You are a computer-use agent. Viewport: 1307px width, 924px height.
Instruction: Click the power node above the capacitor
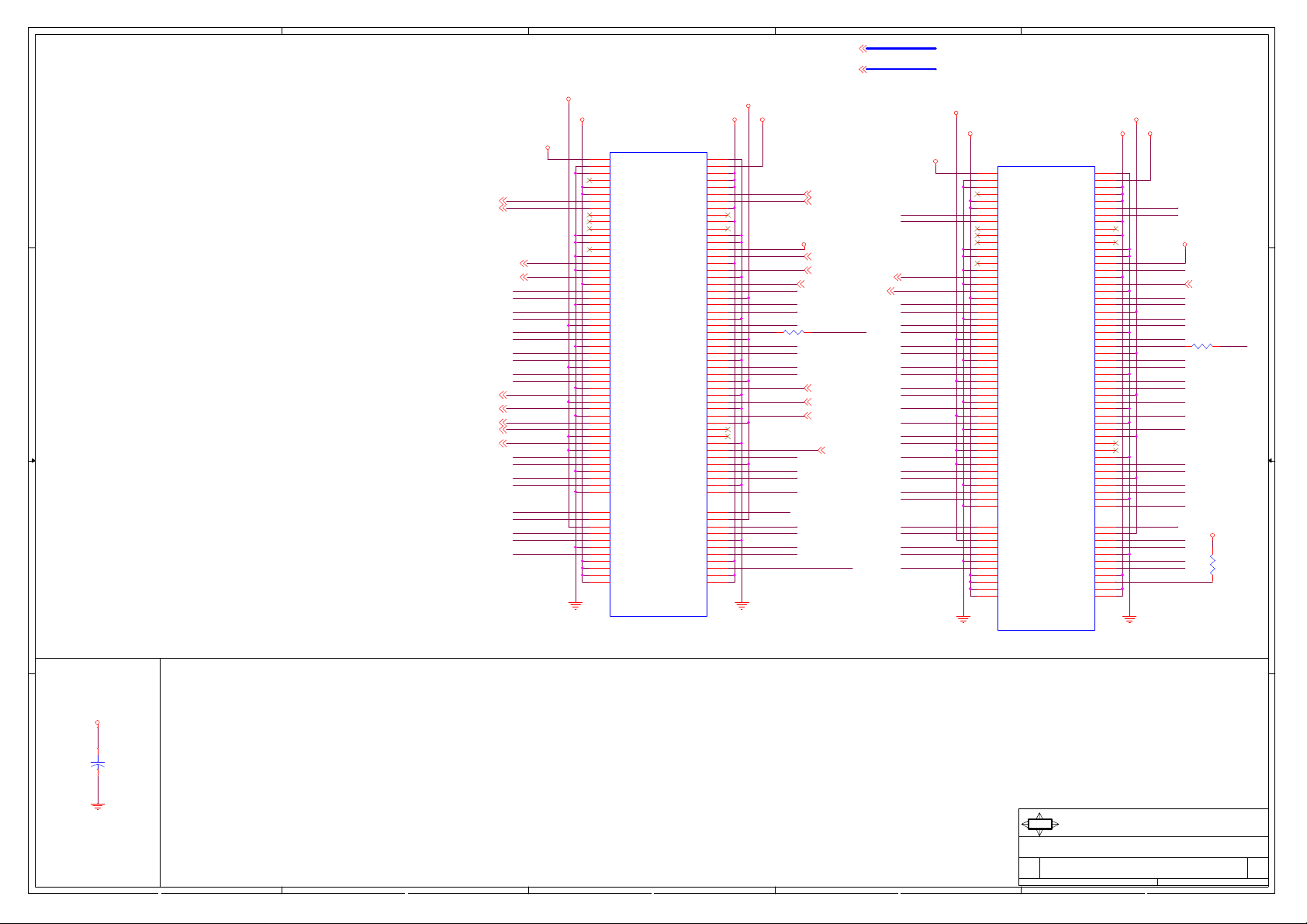[x=97, y=722]
